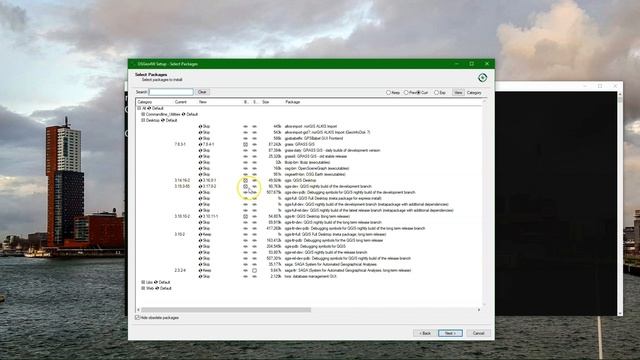Cycle install action for tora database management GUI
The width and height of the screenshot is (640, 360).
coord(200,276)
